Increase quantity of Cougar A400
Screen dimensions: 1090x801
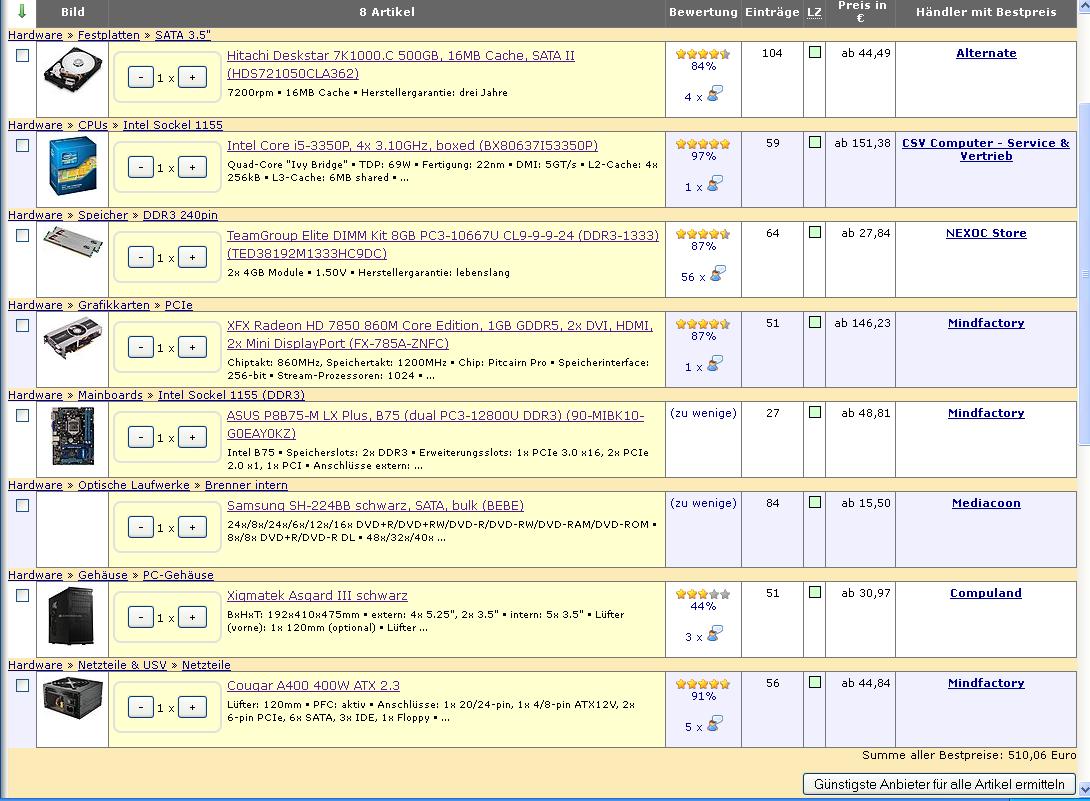pos(193,708)
